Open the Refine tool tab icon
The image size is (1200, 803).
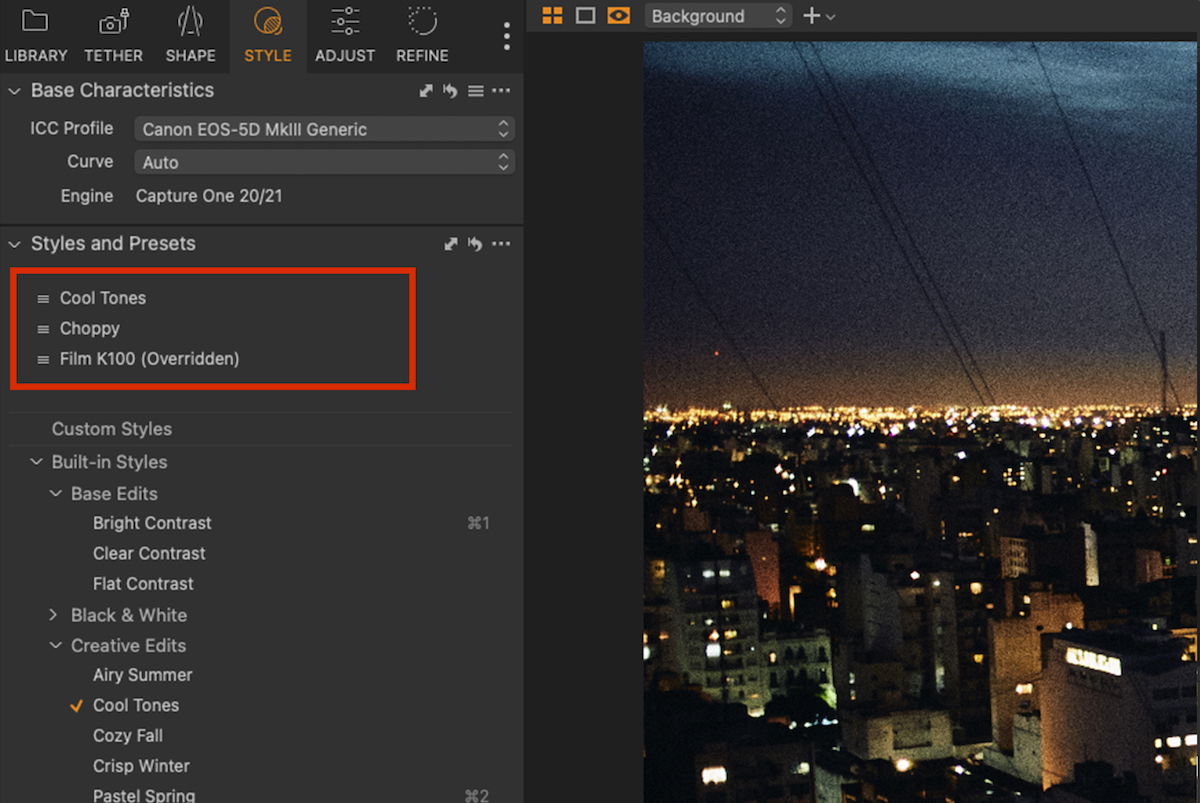point(422,22)
